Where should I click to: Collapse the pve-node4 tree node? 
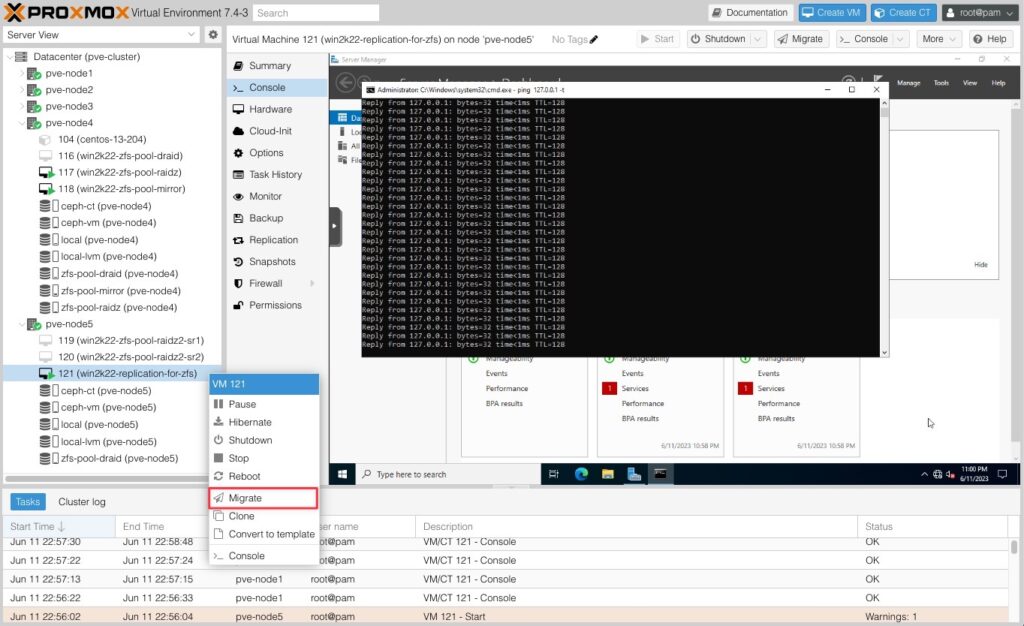tap(22, 123)
